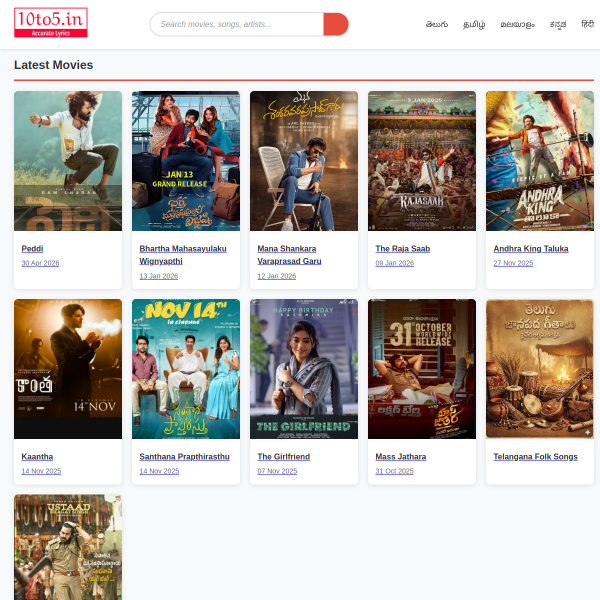Open The Raja Saab title link

point(402,248)
